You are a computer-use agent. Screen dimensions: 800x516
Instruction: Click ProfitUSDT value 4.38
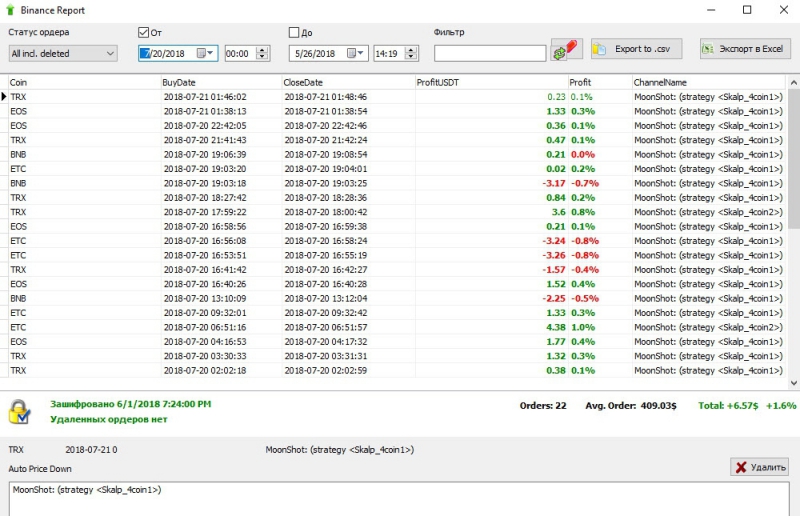556,327
